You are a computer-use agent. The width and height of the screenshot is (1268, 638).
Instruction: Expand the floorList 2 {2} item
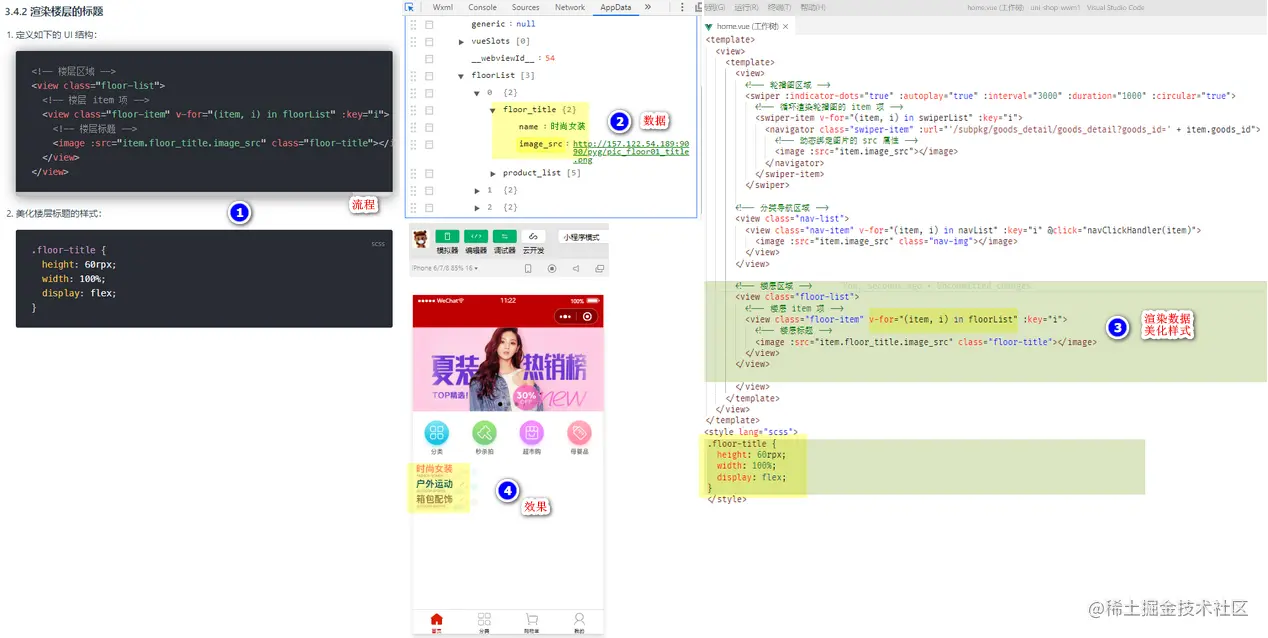(477, 207)
